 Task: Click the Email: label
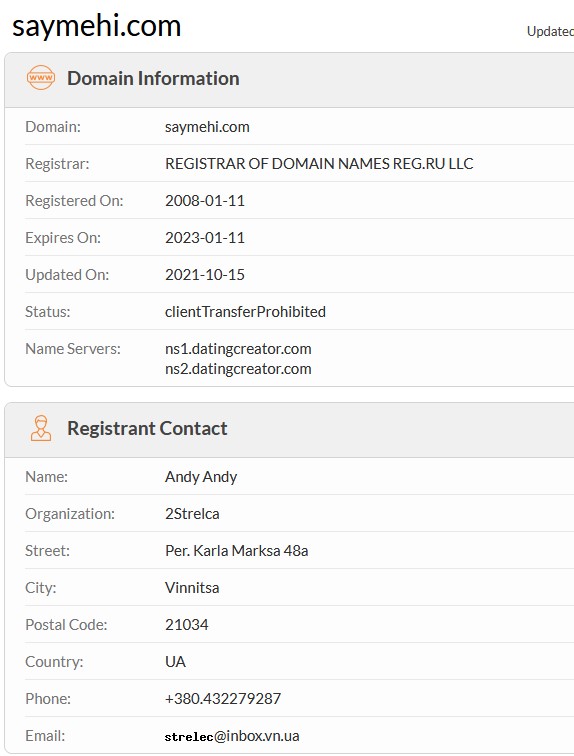click(45, 736)
